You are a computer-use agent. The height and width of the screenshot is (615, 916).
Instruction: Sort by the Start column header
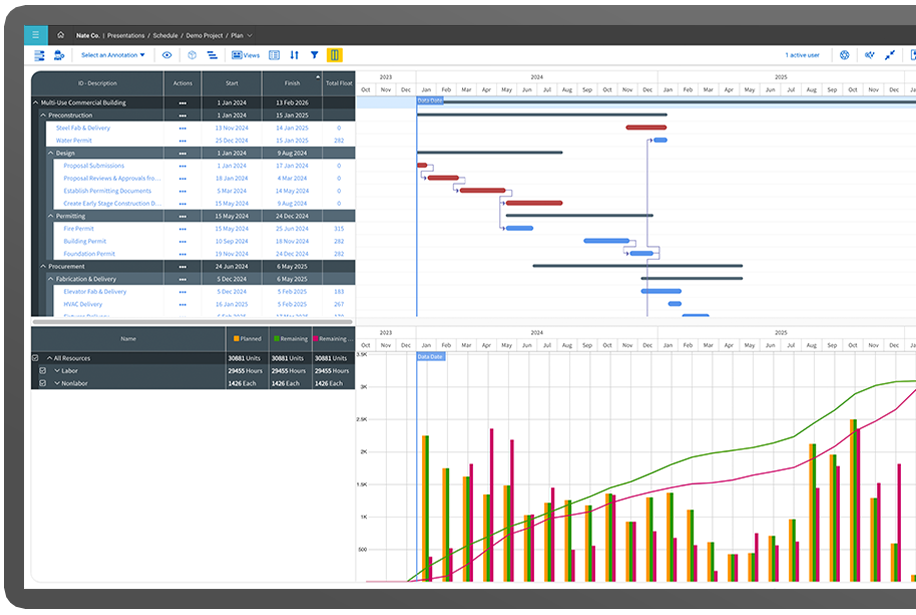[x=232, y=84]
